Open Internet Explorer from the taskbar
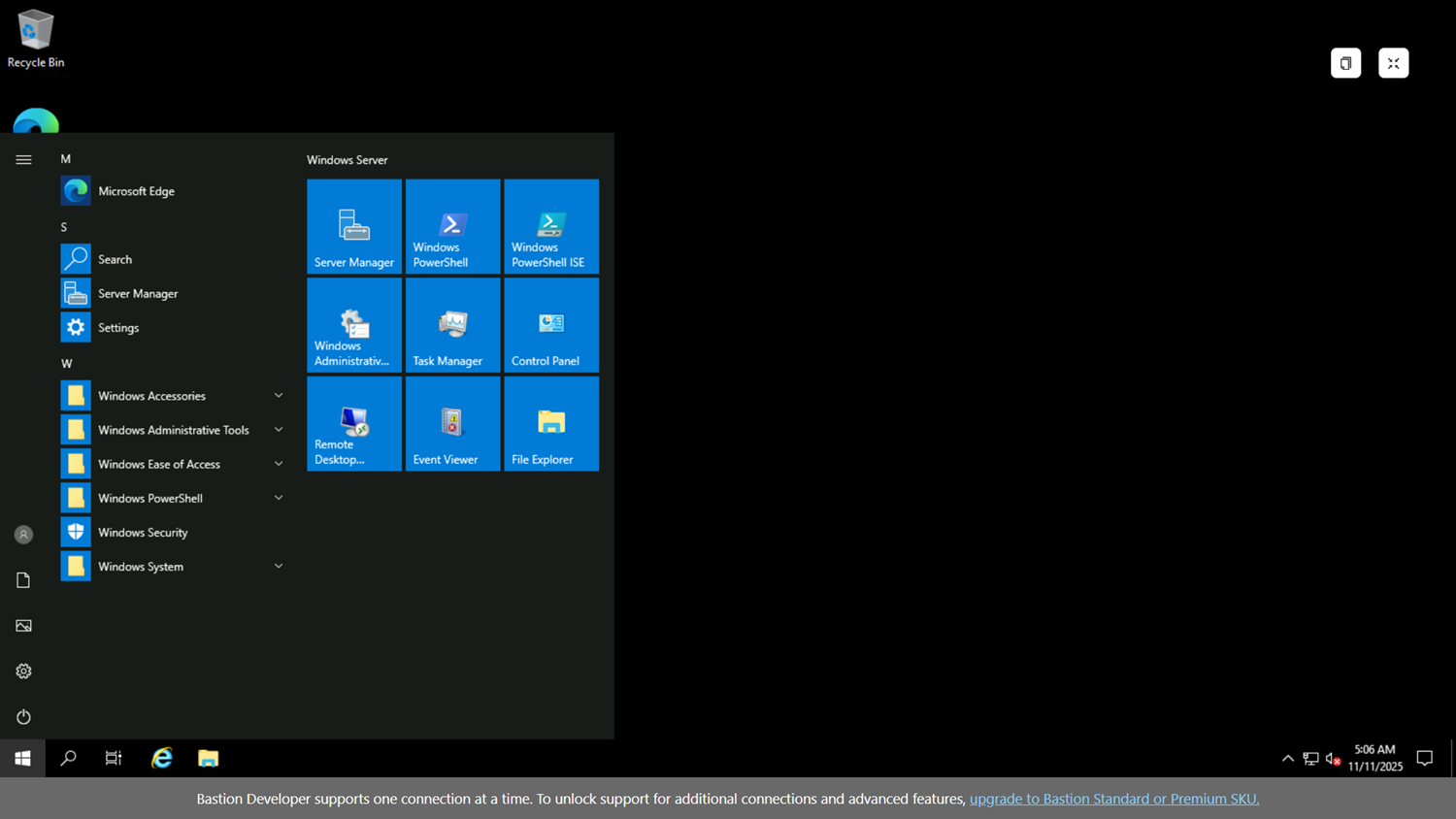The image size is (1456, 819). (x=162, y=758)
